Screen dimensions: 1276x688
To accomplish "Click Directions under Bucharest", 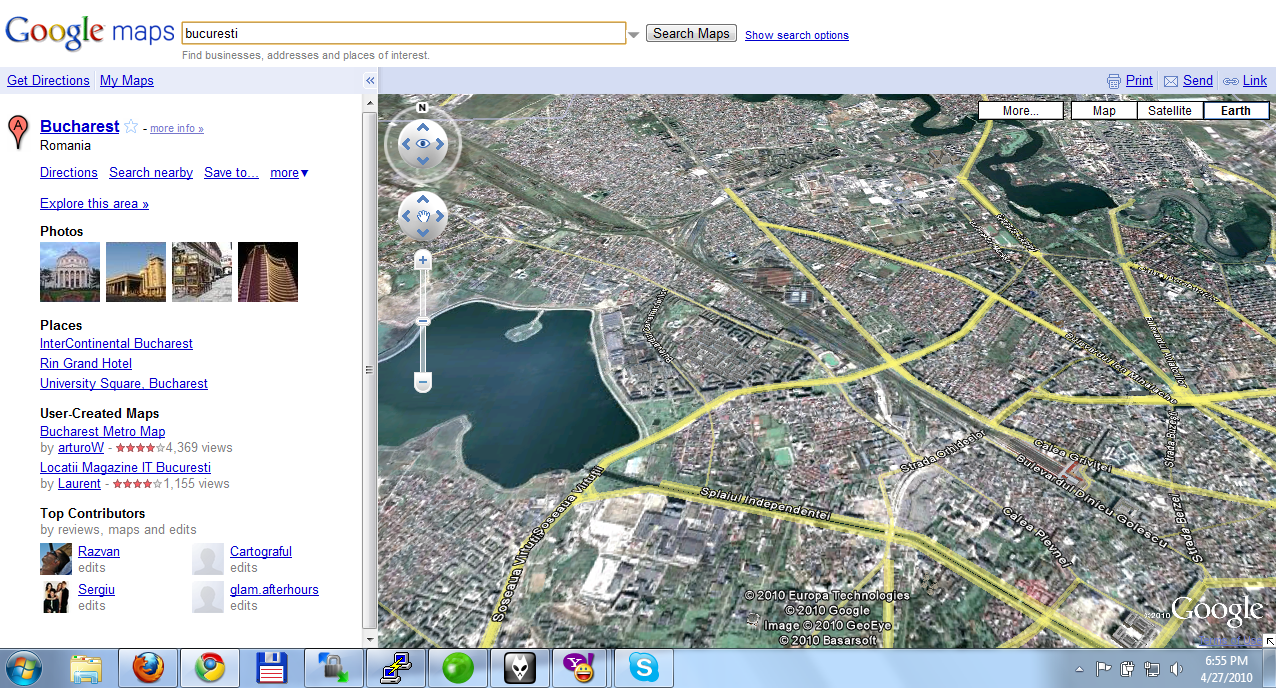I will point(69,173).
